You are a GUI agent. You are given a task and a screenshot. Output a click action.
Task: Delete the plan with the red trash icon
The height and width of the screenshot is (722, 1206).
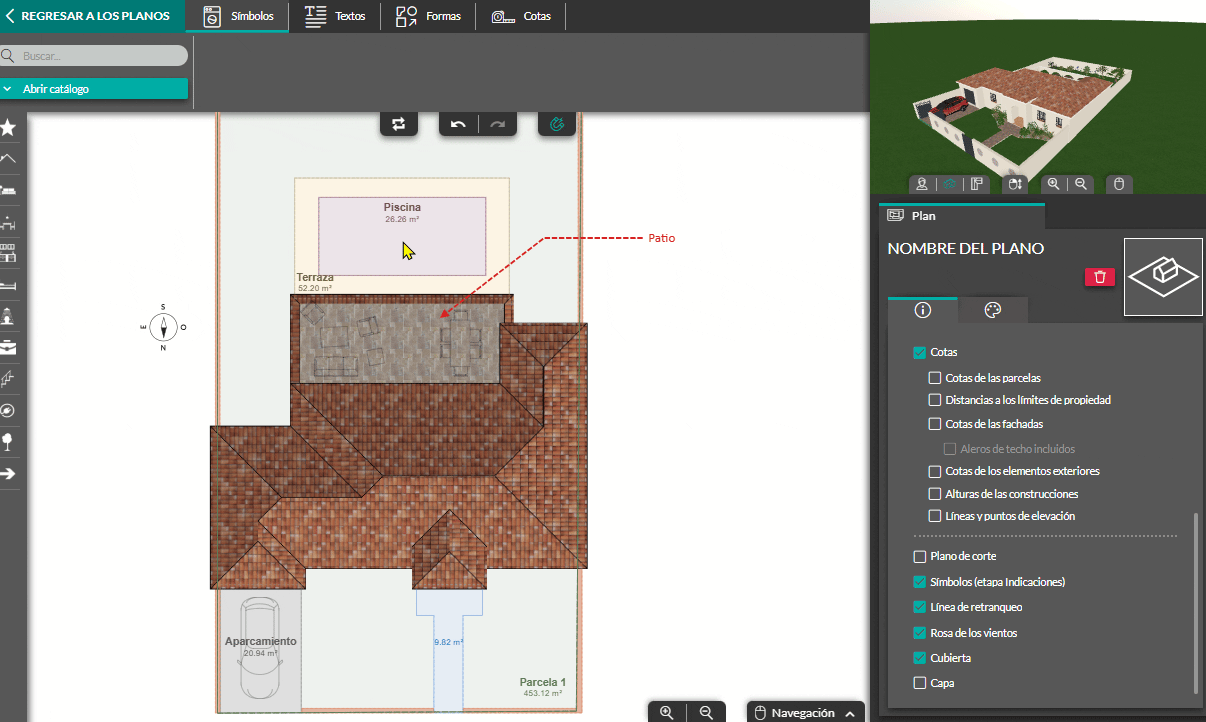point(1100,277)
